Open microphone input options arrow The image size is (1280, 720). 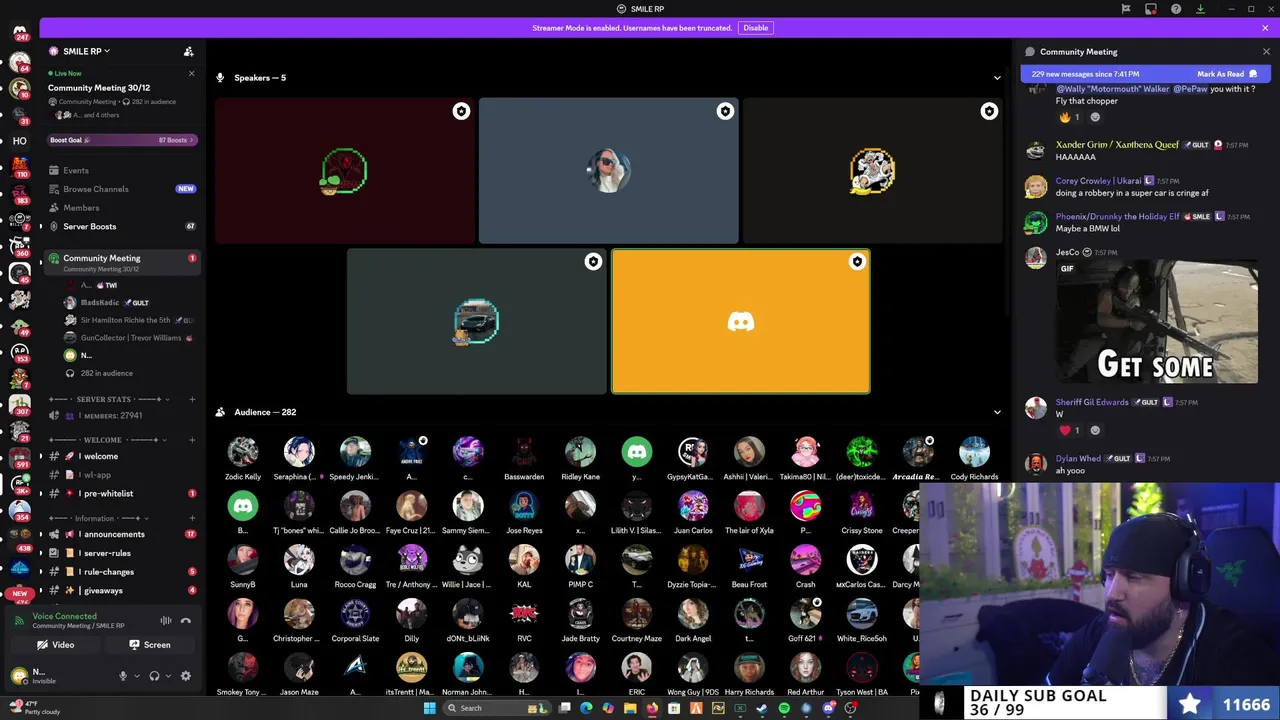(x=135, y=676)
